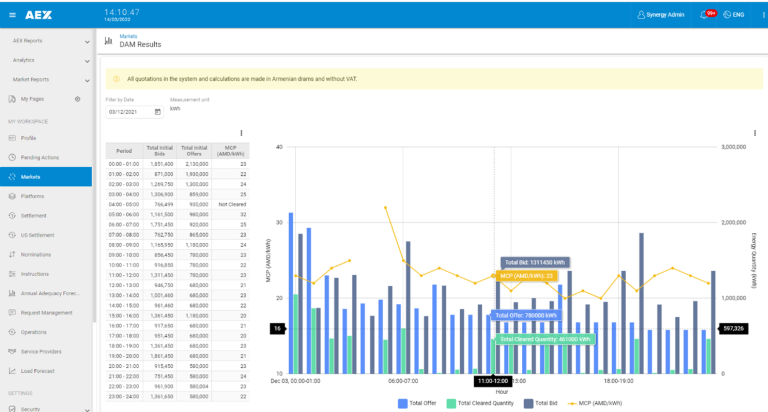Click the DAM Results chart icon

pos(109,41)
